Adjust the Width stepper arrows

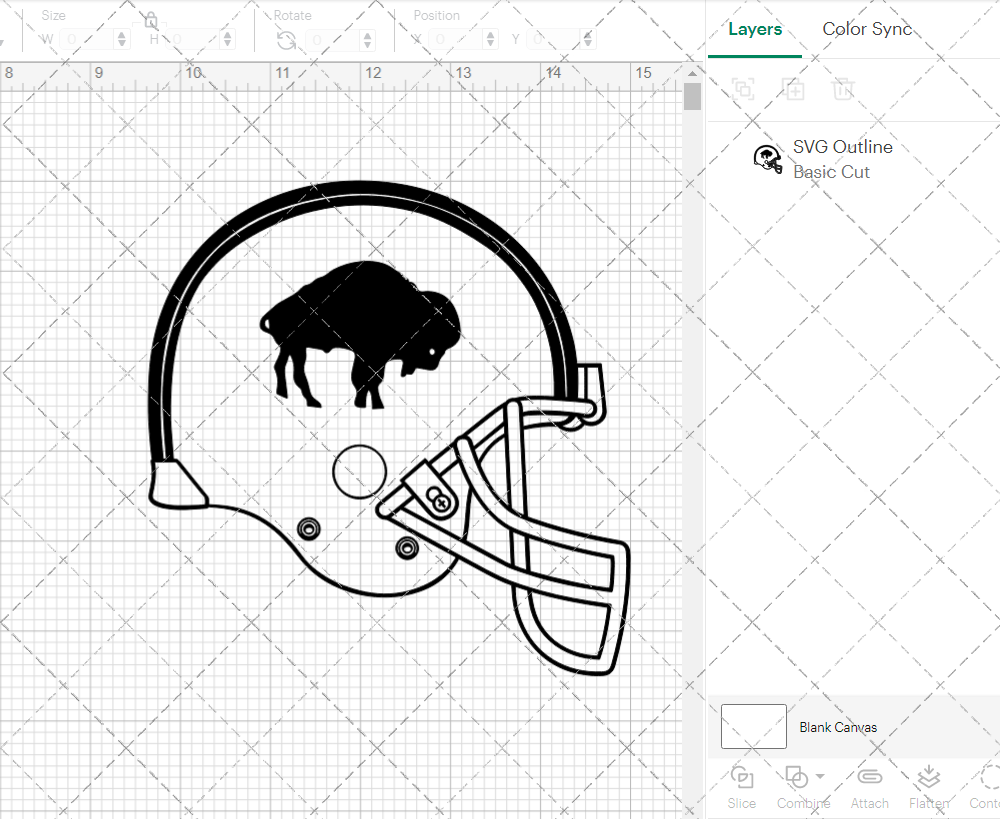(122, 40)
